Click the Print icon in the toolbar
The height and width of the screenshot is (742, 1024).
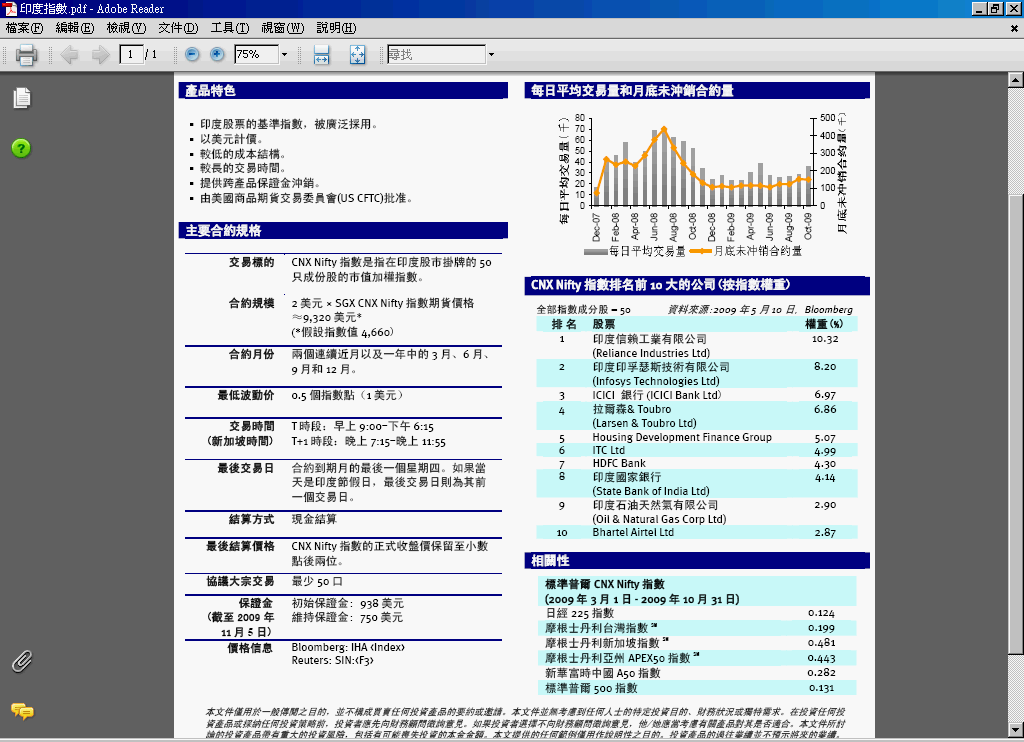[26, 55]
